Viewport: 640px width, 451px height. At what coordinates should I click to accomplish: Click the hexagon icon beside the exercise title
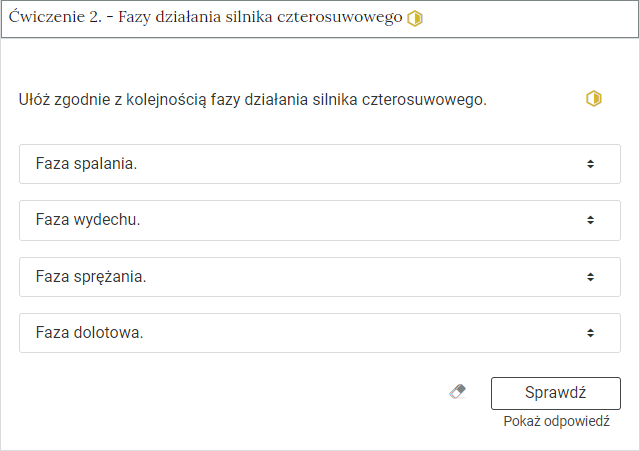pos(415,18)
